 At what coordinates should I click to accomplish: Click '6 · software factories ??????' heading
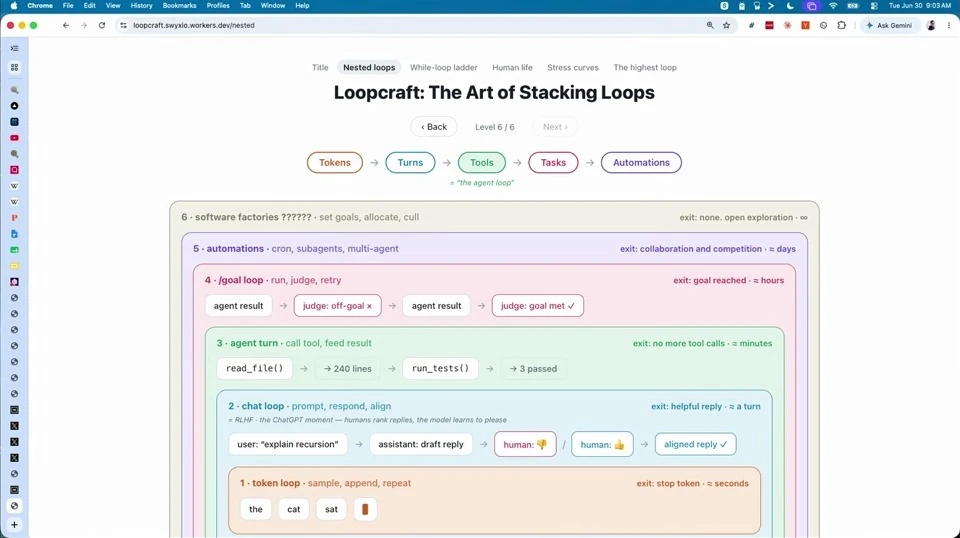pos(246,217)
